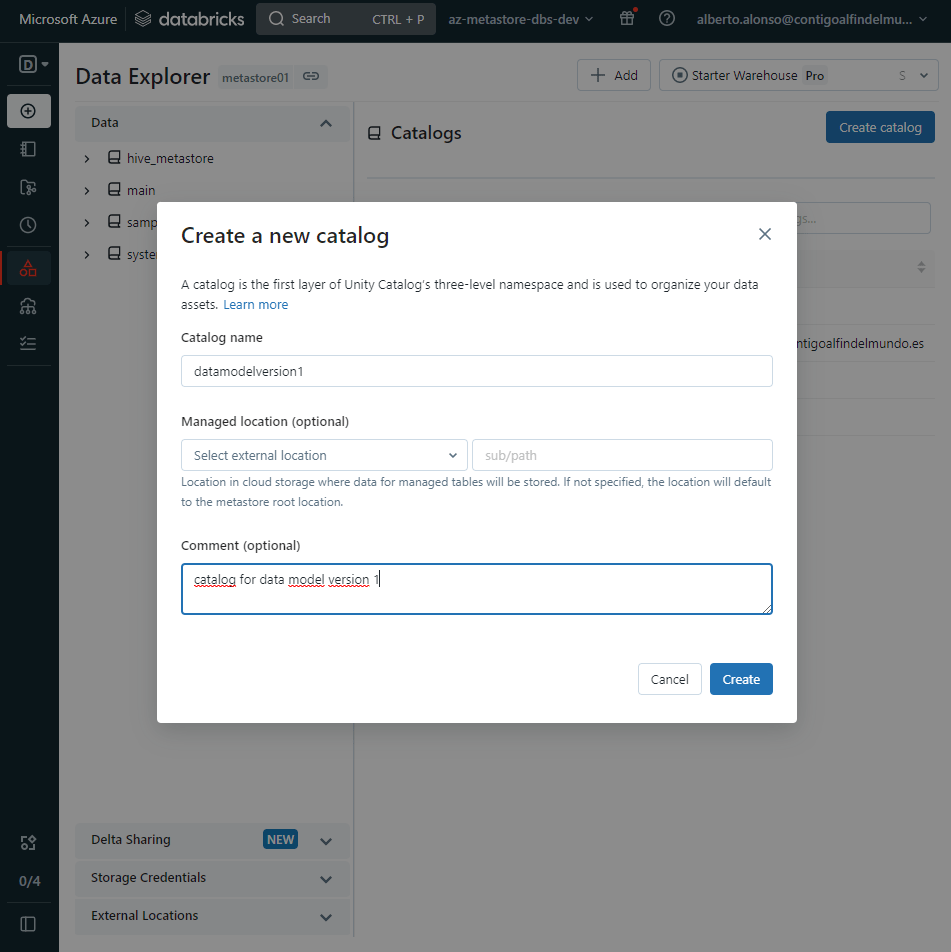Open the Workflows checklist icon in sidebar
951x952 pixels.
pos(28,343)
